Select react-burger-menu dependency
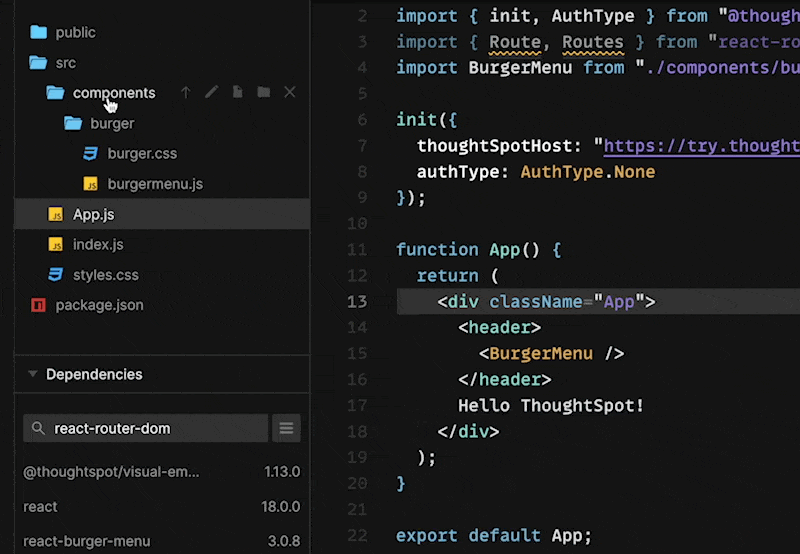 pos(87,541)
